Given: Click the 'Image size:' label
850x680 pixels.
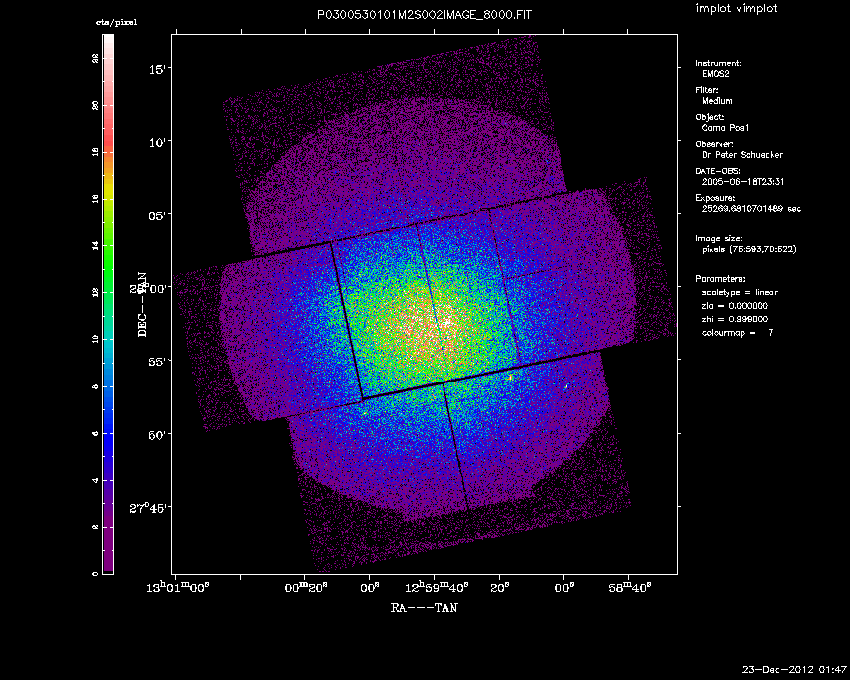Looking at the screenshot, I should [719, 239].
